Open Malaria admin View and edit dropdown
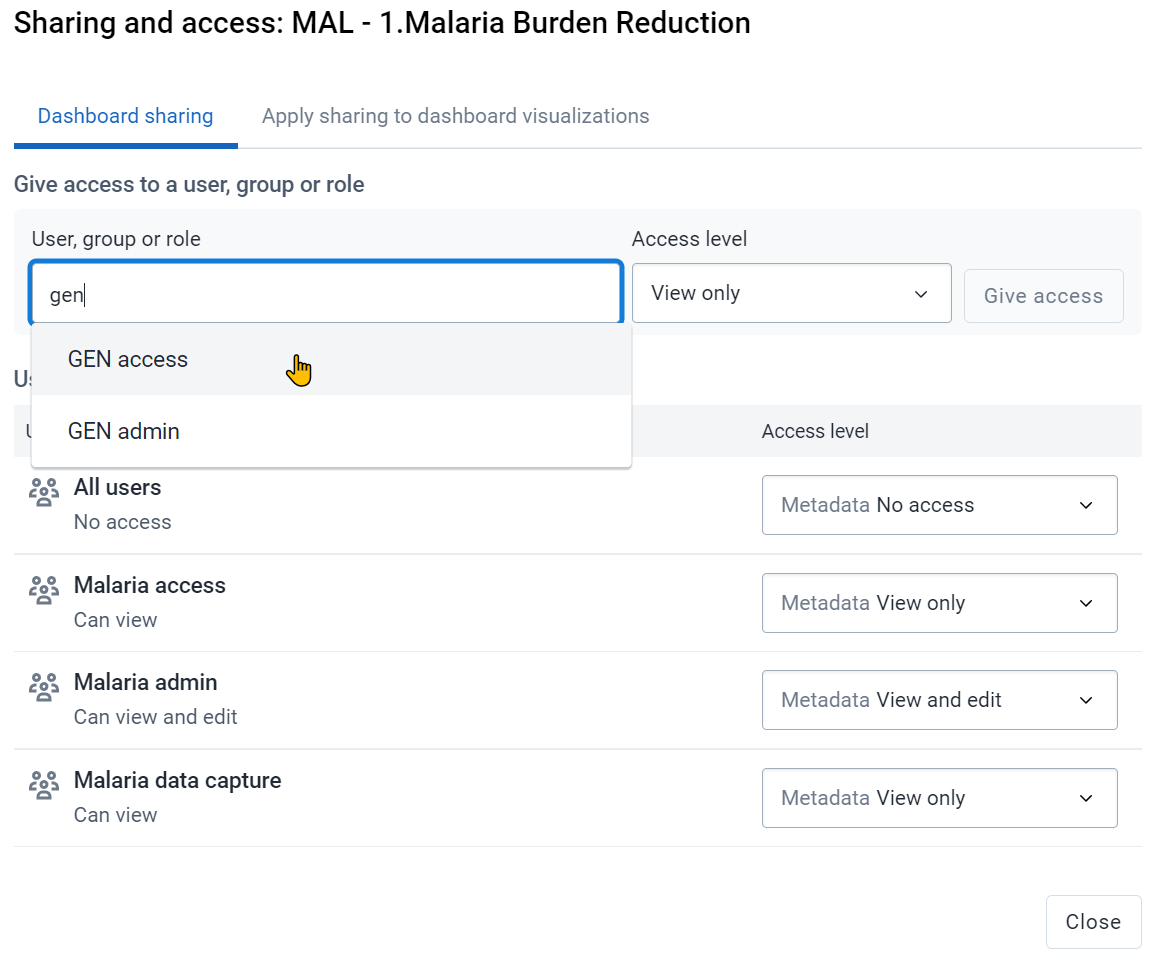 point(939,700)
